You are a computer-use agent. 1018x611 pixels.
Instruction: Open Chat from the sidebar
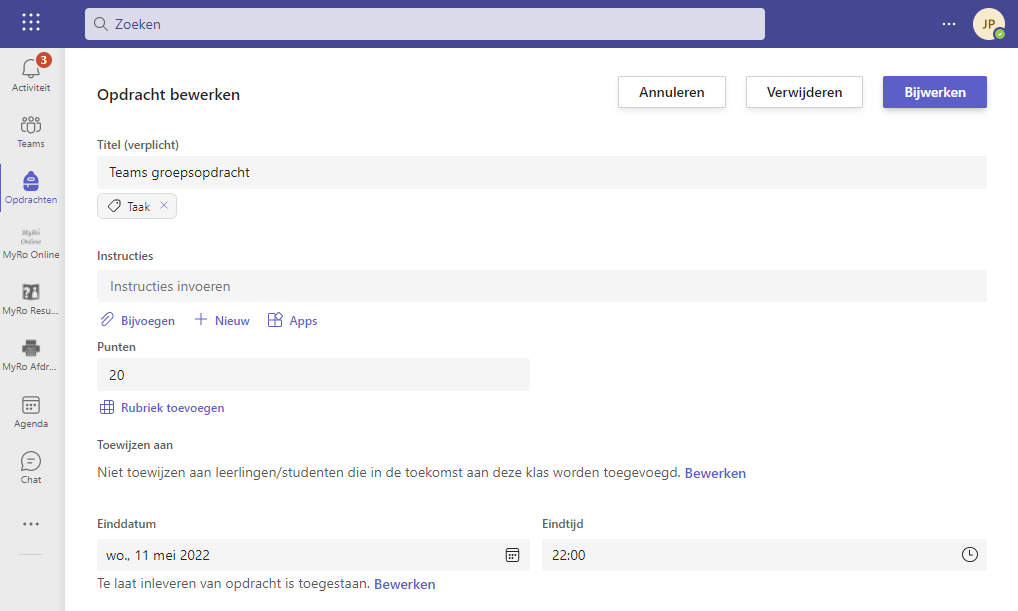31,467
